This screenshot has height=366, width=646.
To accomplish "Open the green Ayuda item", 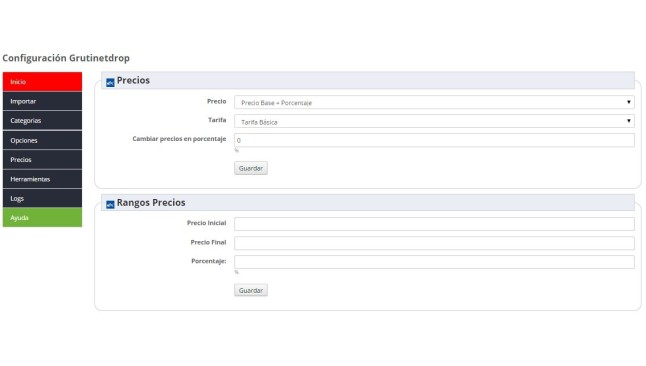I will click(x=42, y=218).
